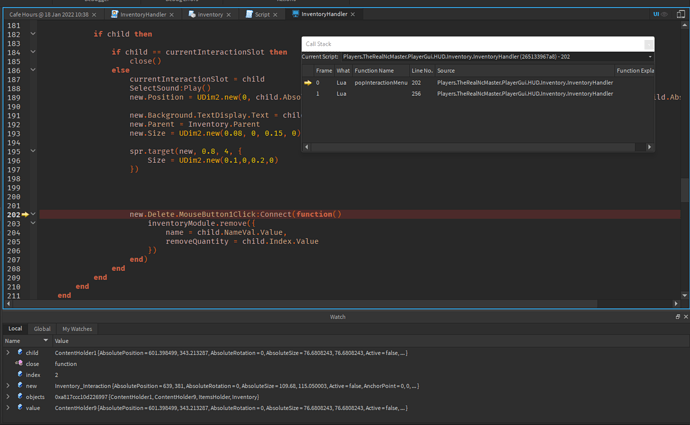Switch to the inventory module tab

(210, 15)
